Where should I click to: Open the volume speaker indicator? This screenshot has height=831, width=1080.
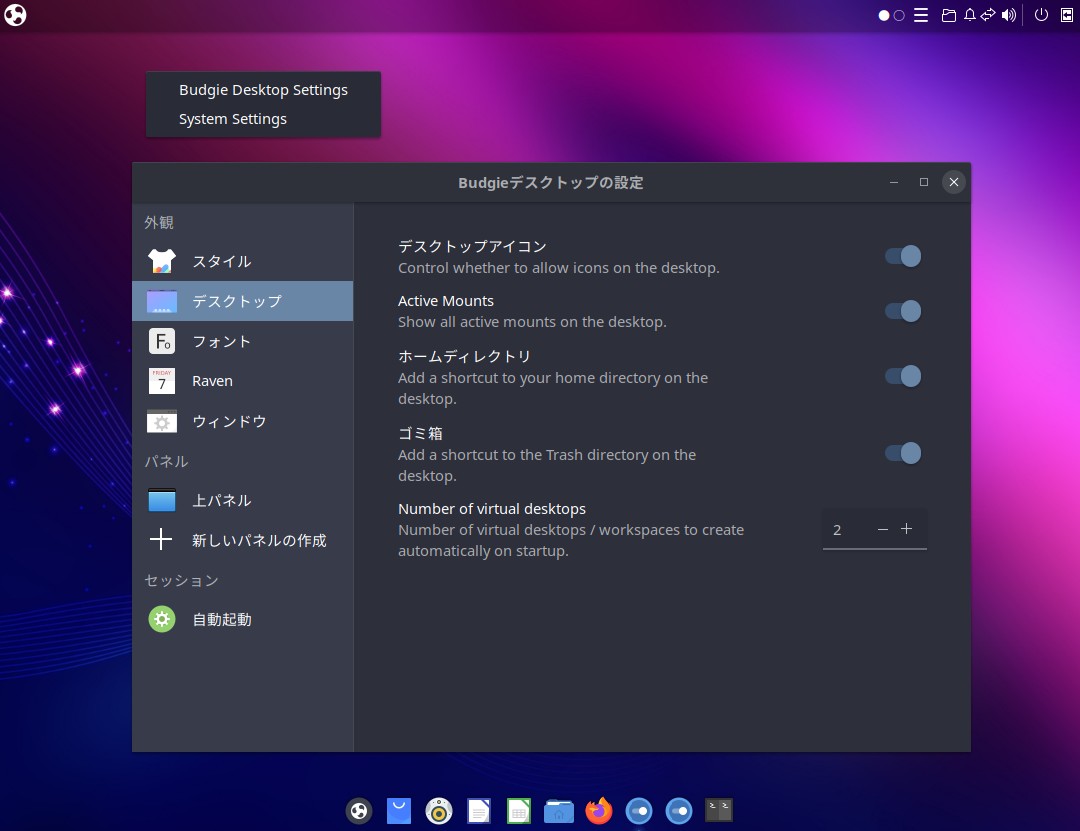click(1008, 15)
